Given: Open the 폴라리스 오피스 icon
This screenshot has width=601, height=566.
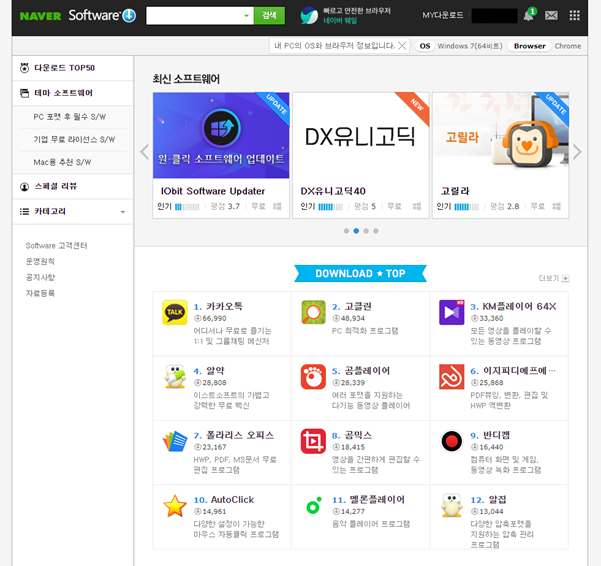Looking at the screenshot, I should (x=175, y=441).
